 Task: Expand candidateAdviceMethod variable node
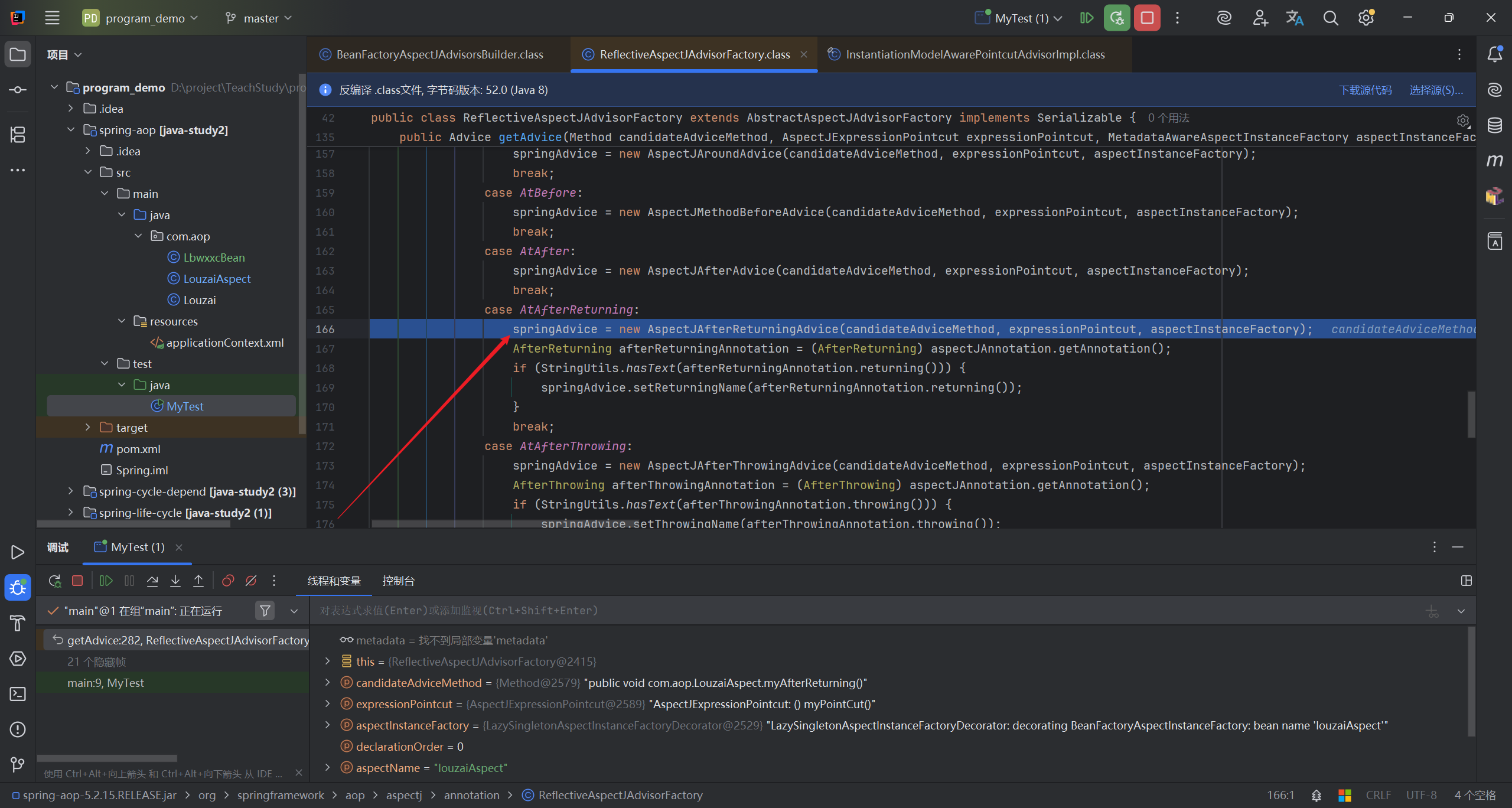tap(328, 683)
